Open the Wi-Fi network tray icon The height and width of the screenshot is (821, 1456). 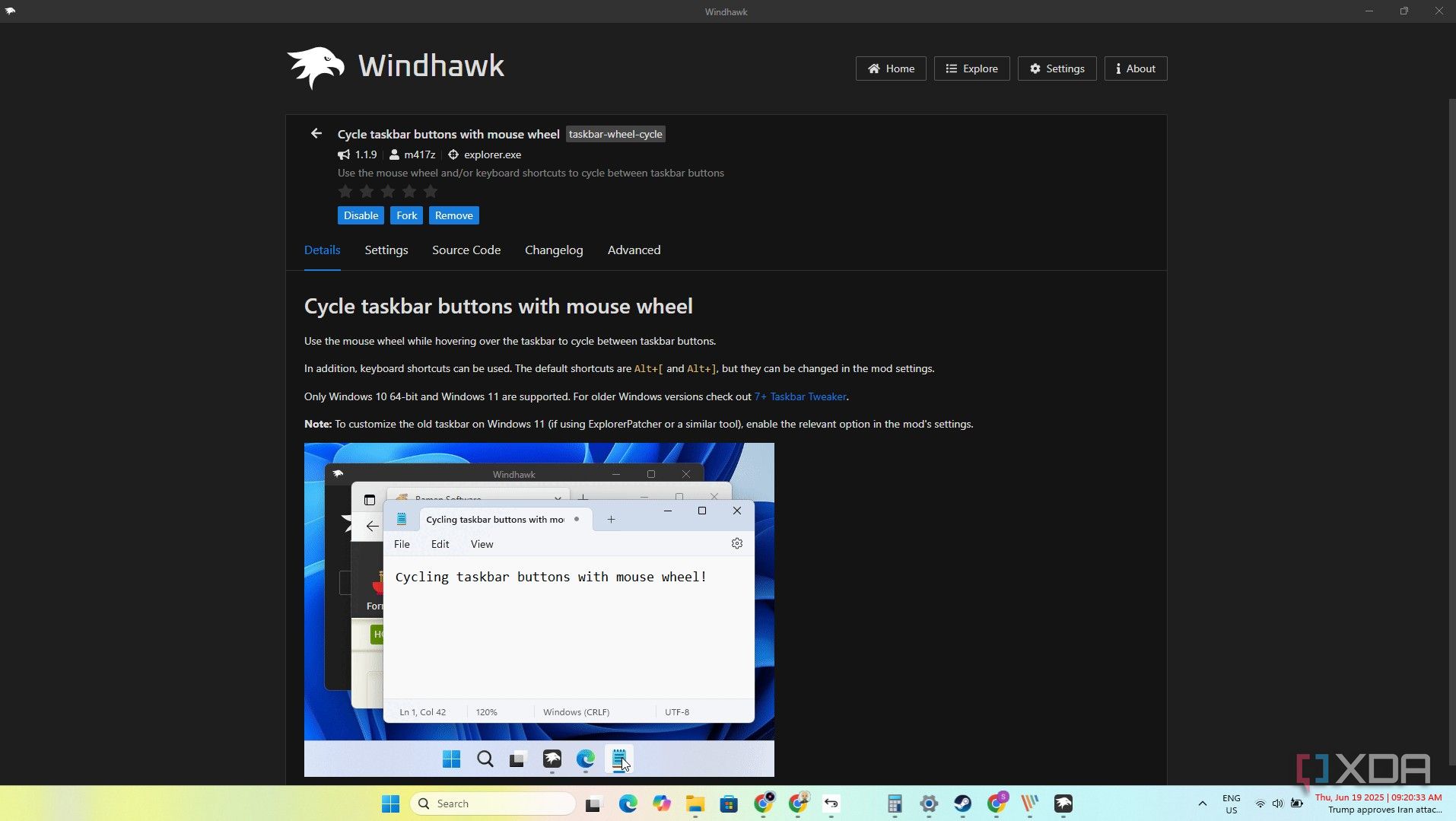[x=1260, y=803]
